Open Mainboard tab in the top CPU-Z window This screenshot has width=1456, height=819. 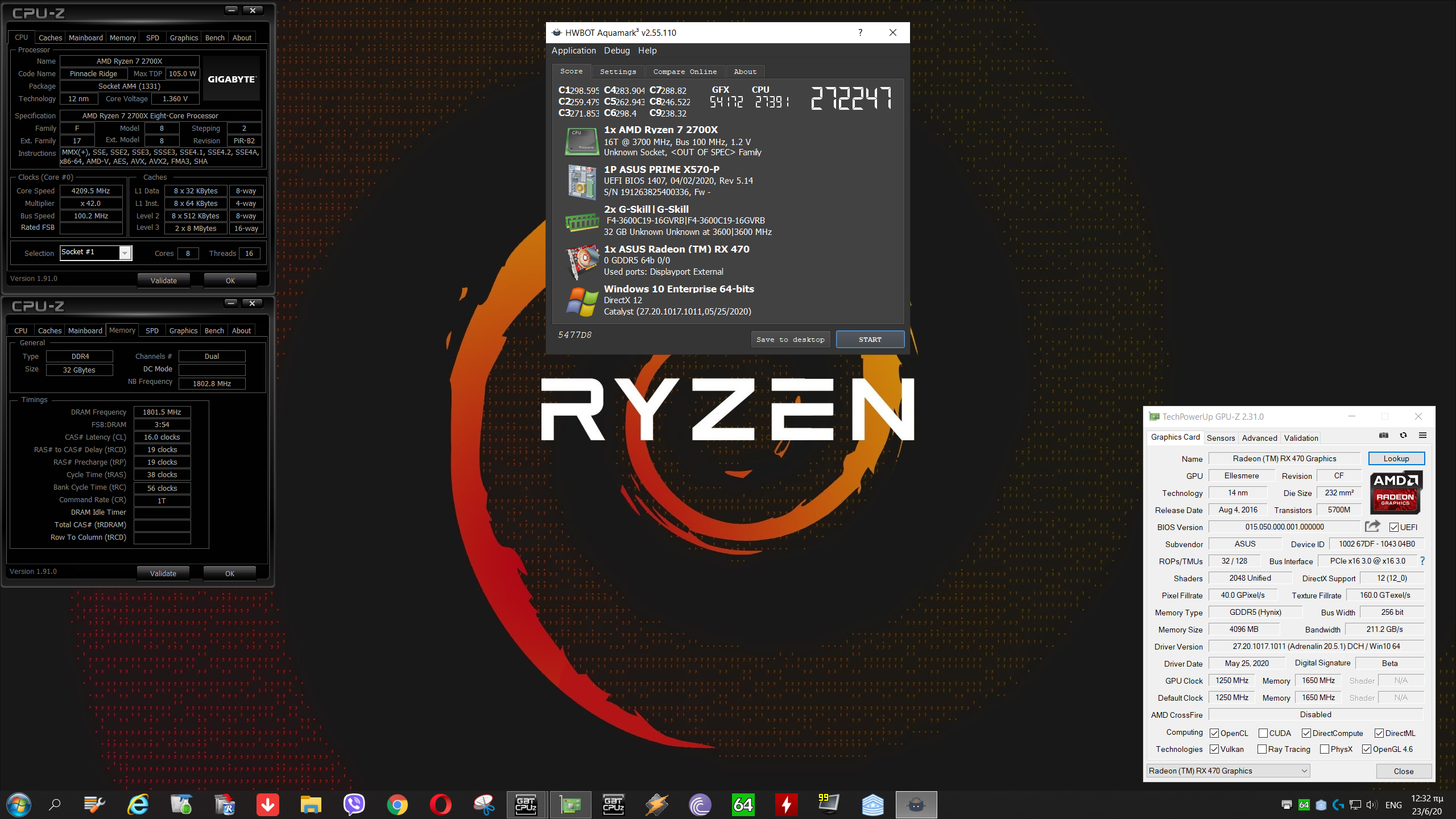pos(86,38)
